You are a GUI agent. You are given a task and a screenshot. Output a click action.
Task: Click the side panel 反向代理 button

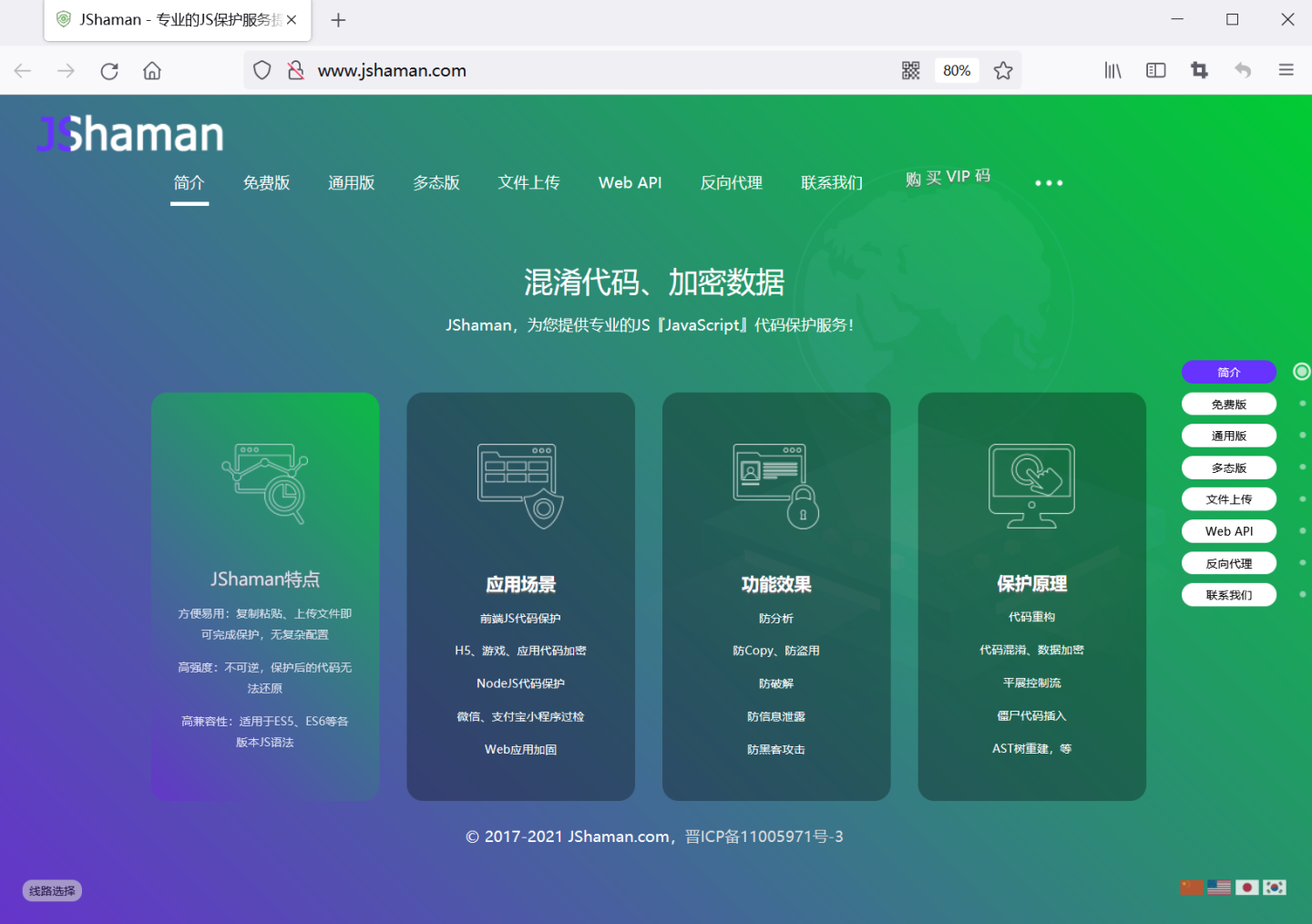tap(1229, 563)
